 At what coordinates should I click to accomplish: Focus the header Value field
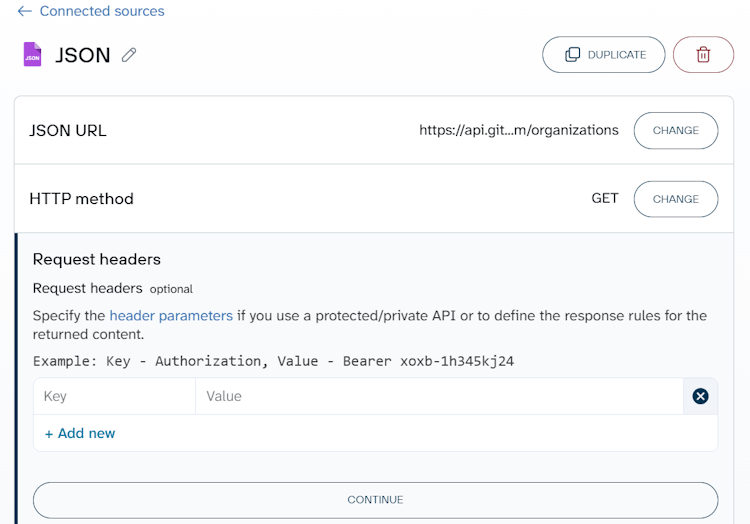pyautogui.click(x=439, y=396)
